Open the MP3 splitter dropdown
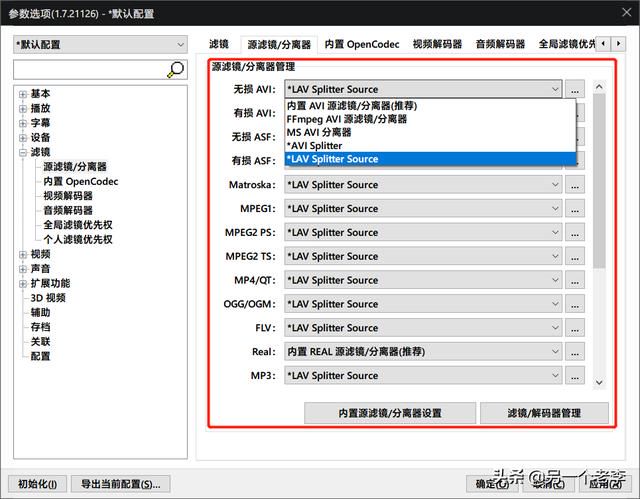Image resolution: width=640 pixels, height=499 pixels. click(x=423, y=376)
